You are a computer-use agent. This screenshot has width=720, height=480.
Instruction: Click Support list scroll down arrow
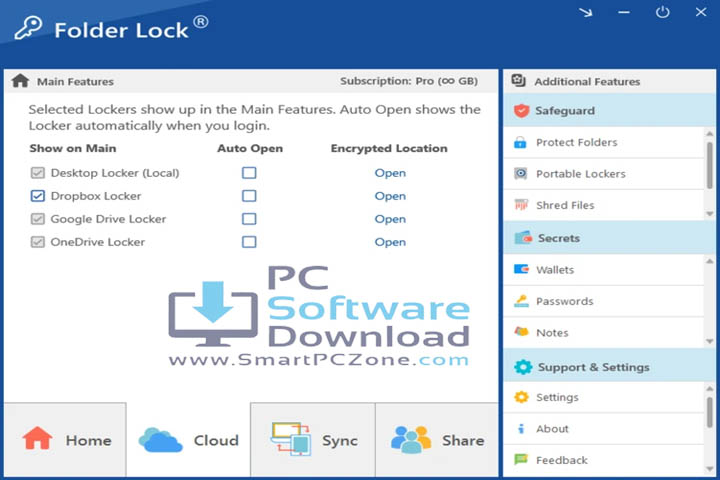pos(709,469)
